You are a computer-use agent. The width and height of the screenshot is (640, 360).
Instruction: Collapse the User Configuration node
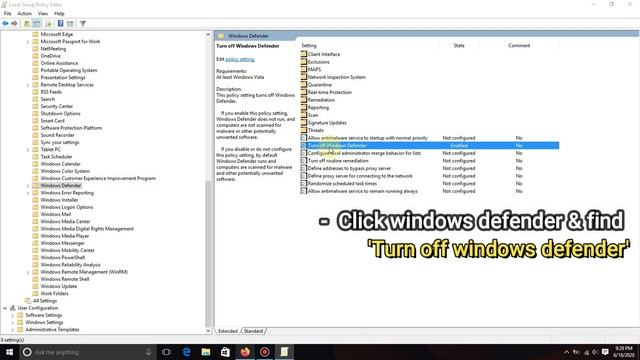point(5,308)
